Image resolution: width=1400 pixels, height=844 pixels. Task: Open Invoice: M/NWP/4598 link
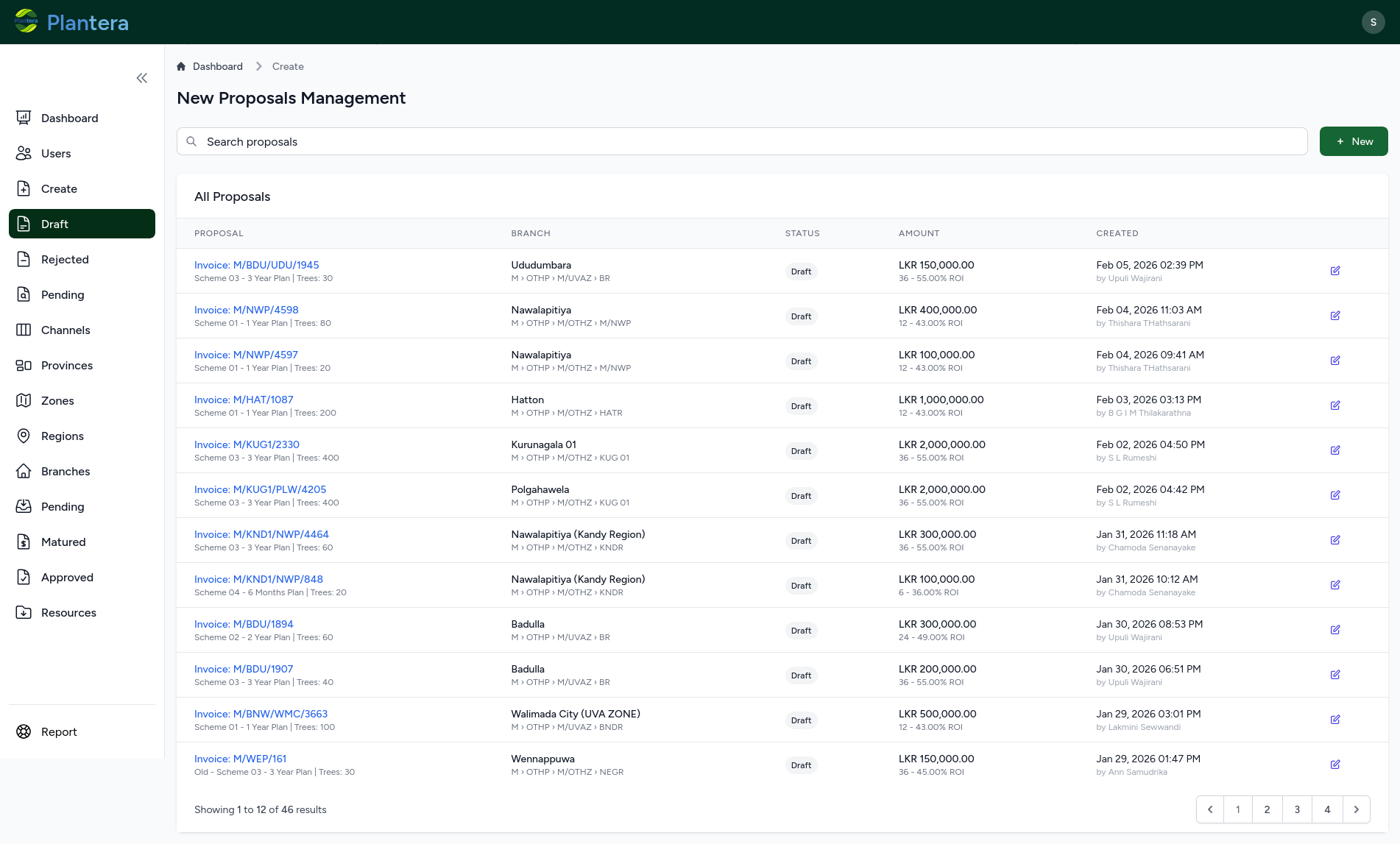click(x=246, y=310)
